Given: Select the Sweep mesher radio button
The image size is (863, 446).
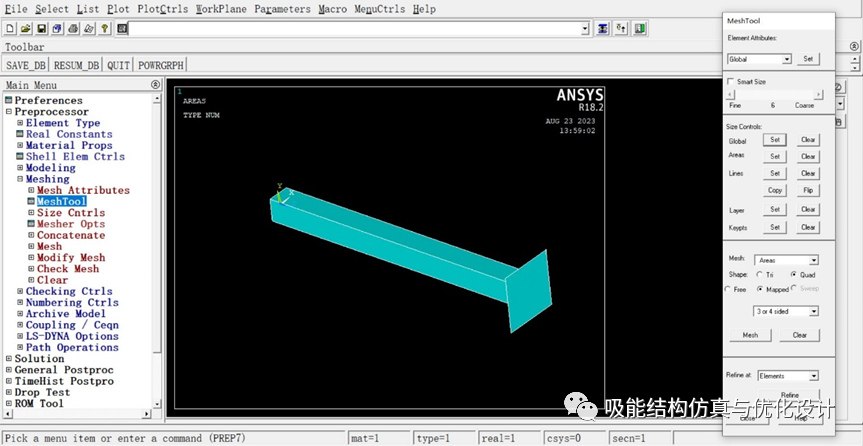Looking at the screenshot, I should [x=794, y=288].
